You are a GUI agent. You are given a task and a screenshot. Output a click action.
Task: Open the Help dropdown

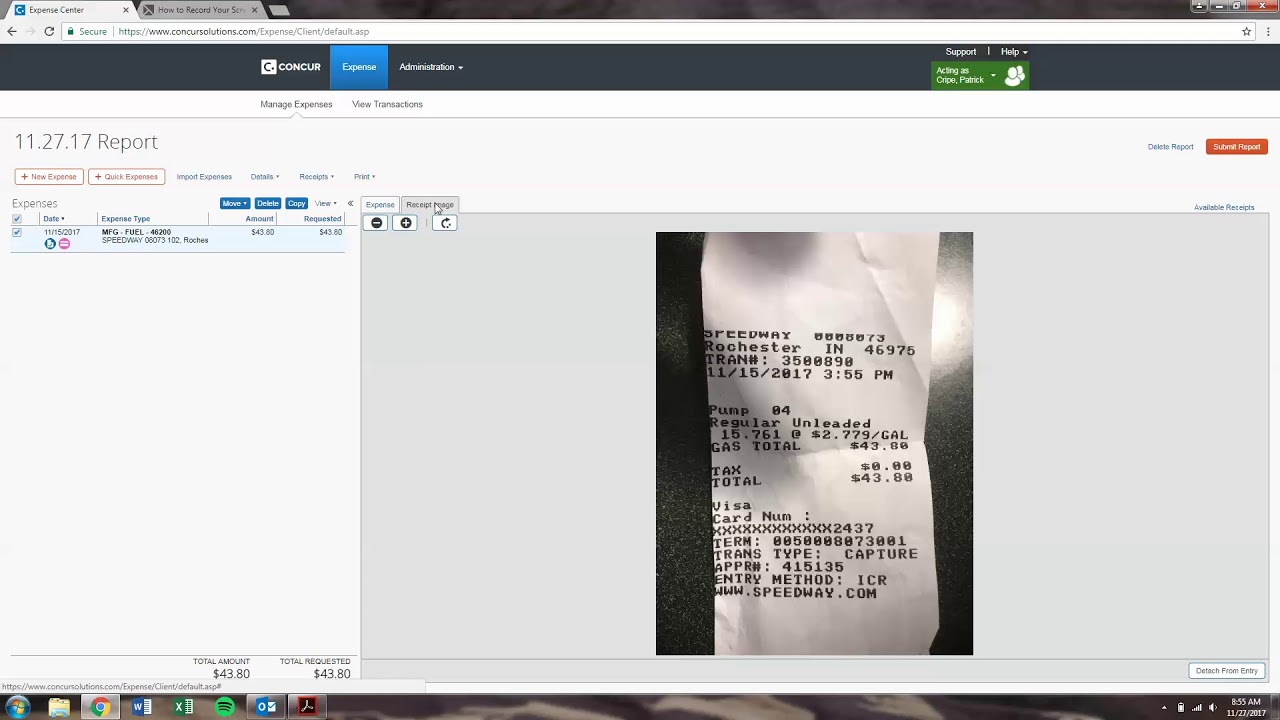pos(1014,52)
